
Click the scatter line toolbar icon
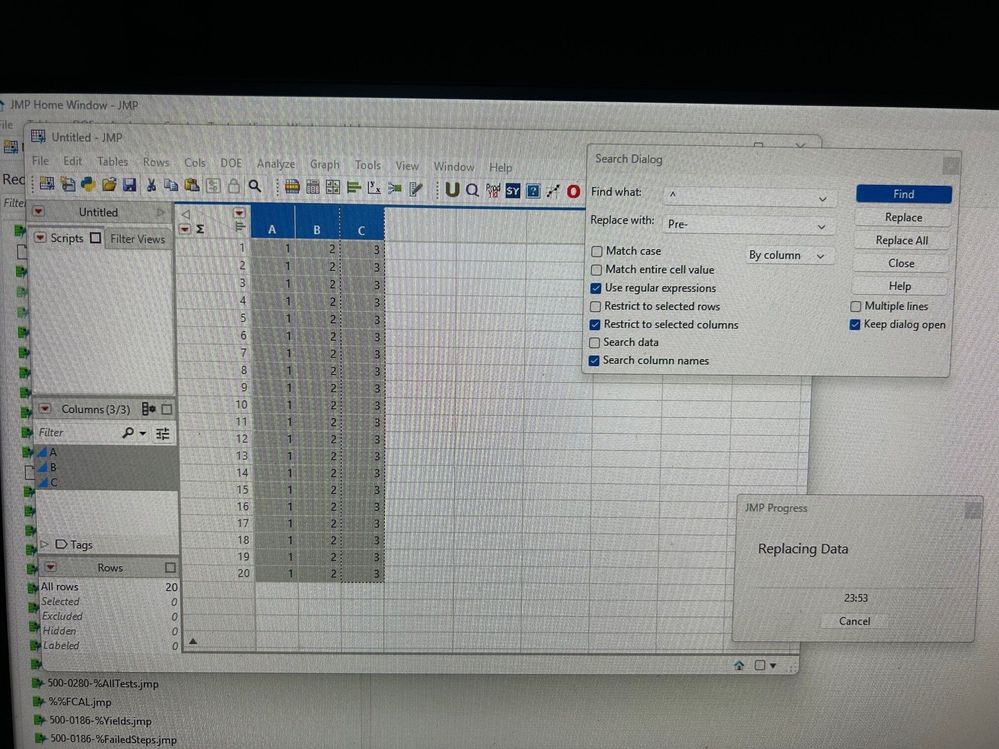click(553, 190)
